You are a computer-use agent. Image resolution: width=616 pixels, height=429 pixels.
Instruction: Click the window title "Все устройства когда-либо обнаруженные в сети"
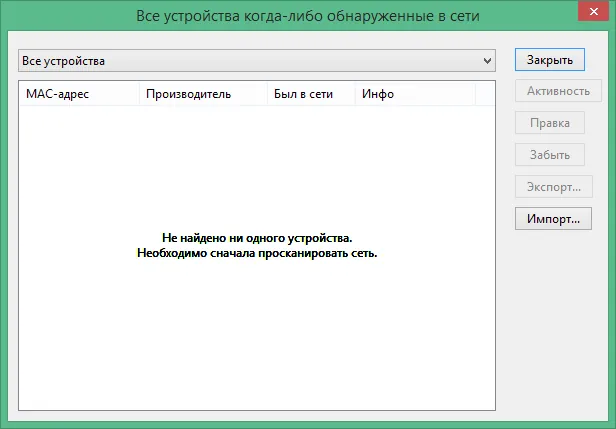(308, 16)
